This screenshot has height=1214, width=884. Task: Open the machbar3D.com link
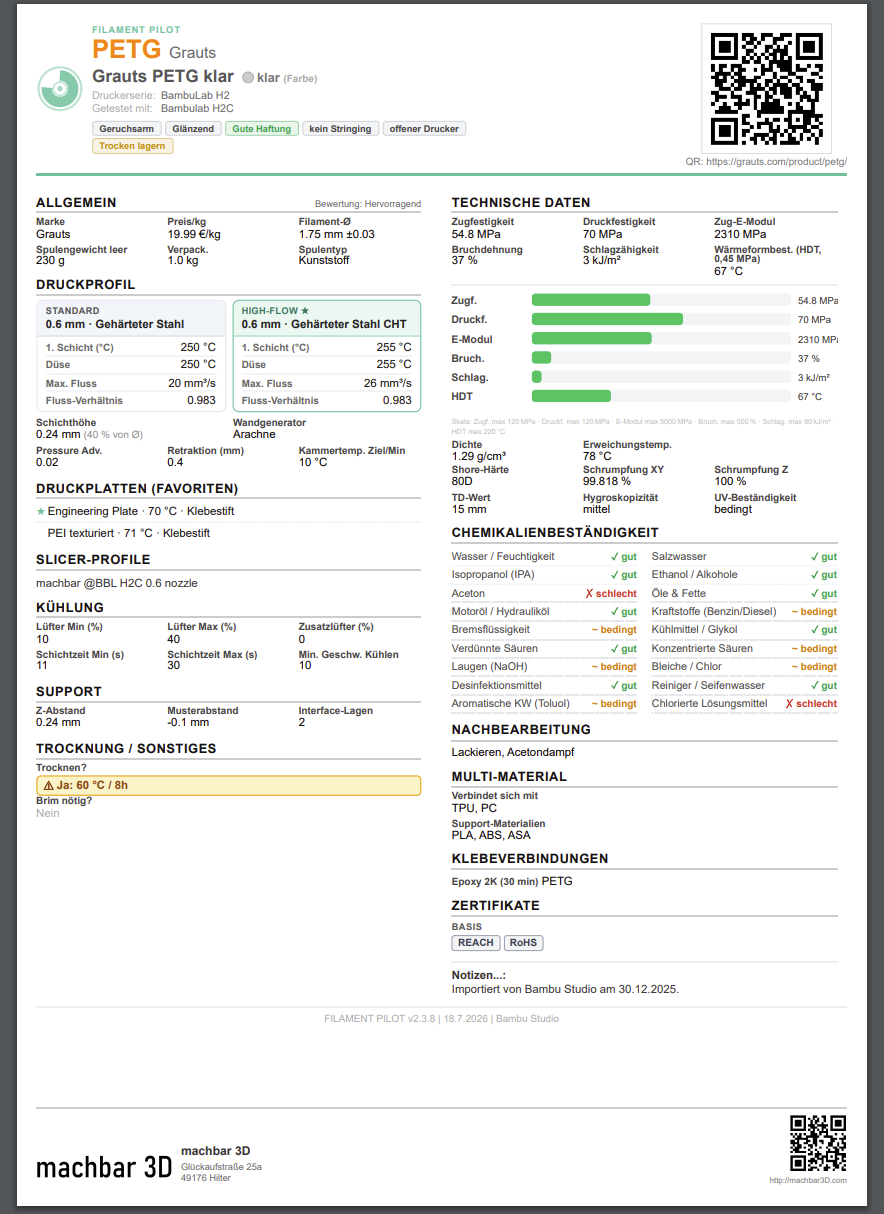click(808, 1181)
